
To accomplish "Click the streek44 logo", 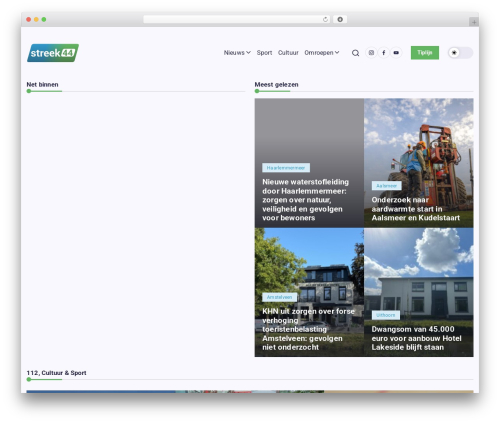I will (x=53, y=53).
